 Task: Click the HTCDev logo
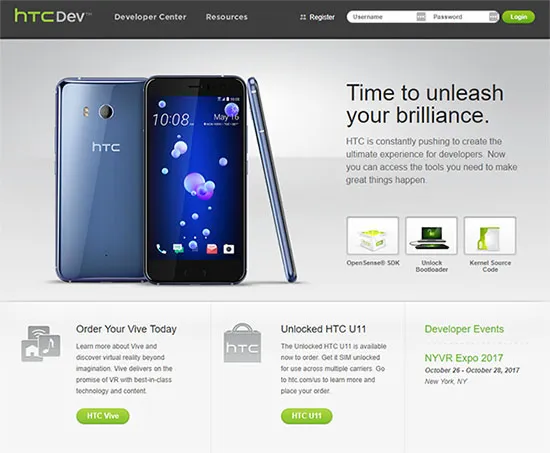coord(53,16)
